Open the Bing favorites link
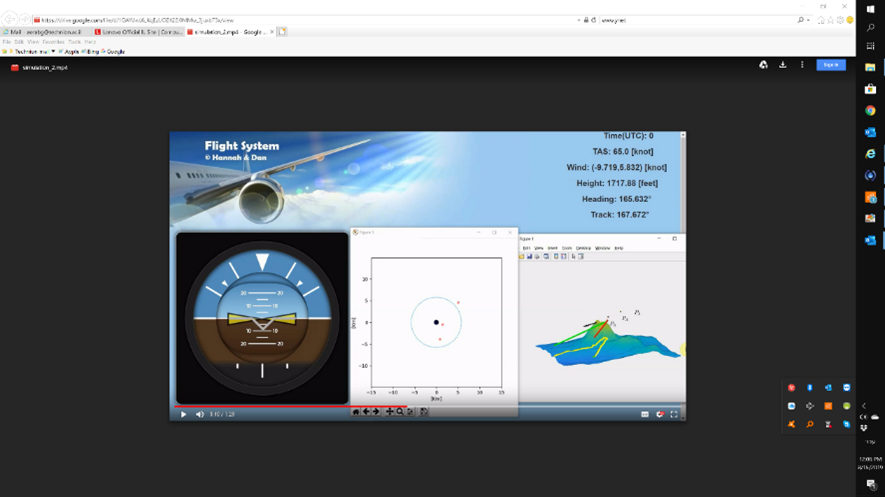 pyautogui.click(x=90, y=51)
